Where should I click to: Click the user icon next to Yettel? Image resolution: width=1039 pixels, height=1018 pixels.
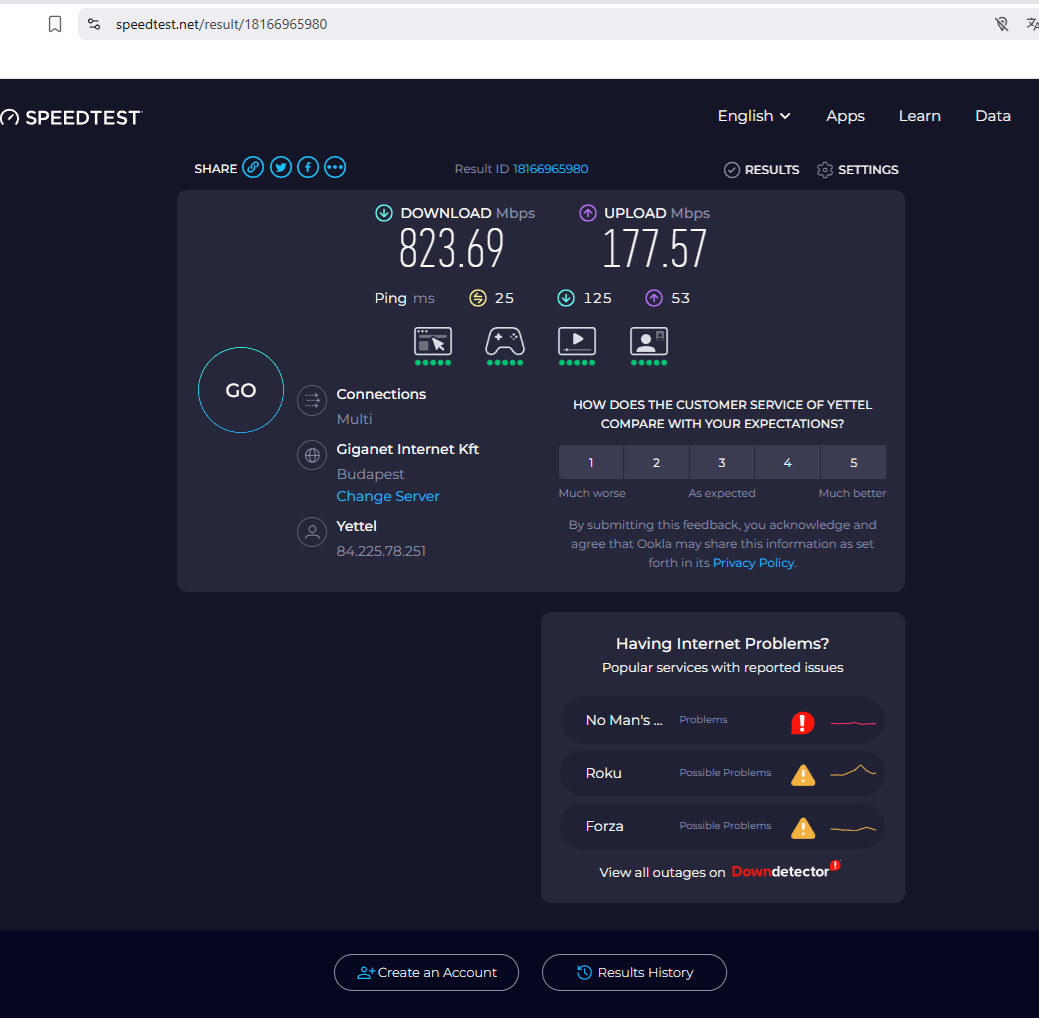click(x=312, y=532)
